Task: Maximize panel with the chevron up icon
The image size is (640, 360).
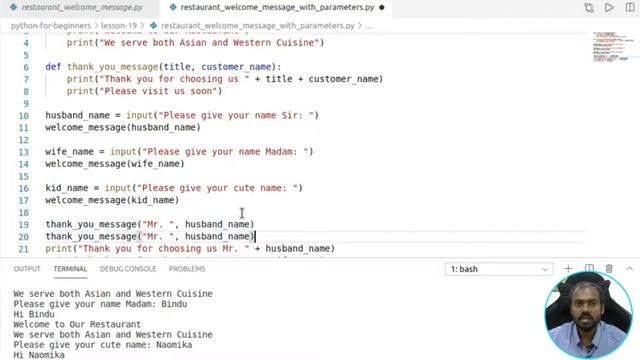Action: (x=630, y=269)
